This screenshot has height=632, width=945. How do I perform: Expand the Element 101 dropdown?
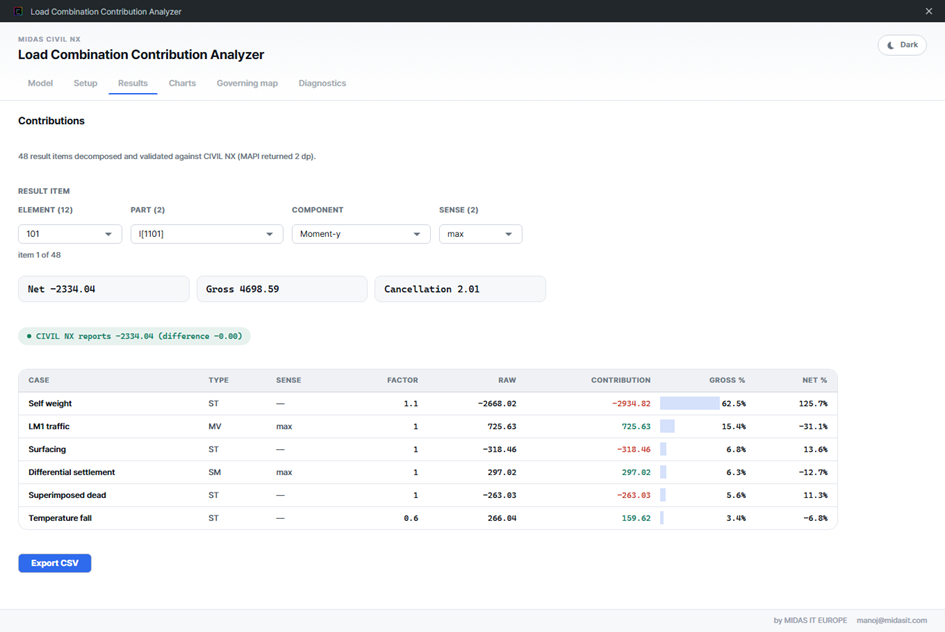pyautogui.click(x=70, y=234)
